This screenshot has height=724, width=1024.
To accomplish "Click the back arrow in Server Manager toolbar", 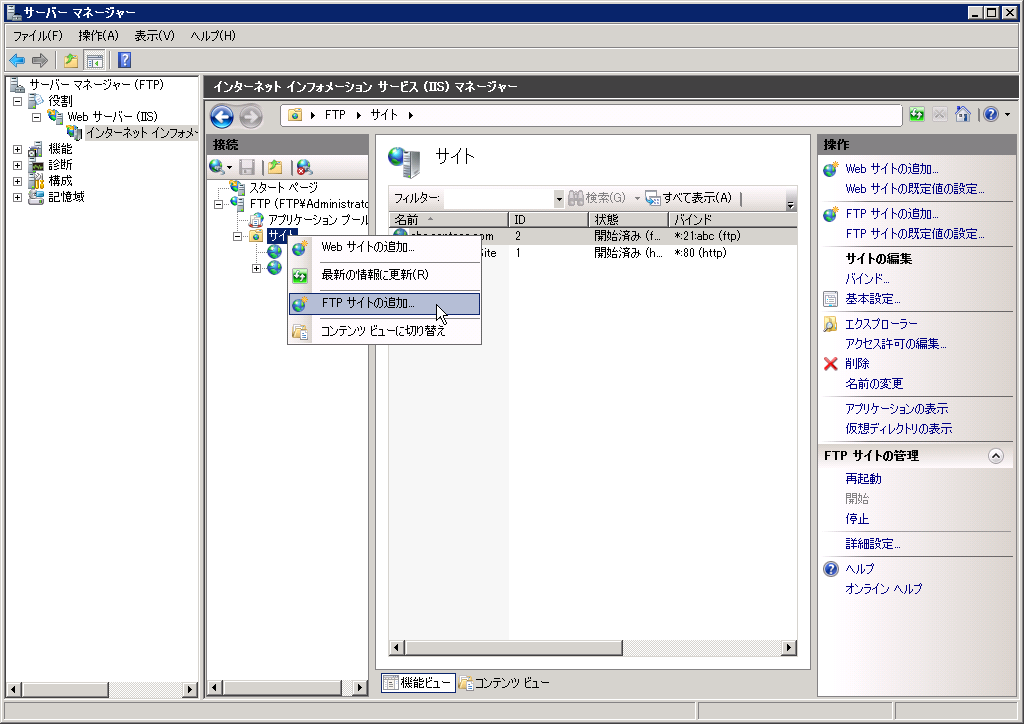I will coord(17,61).
